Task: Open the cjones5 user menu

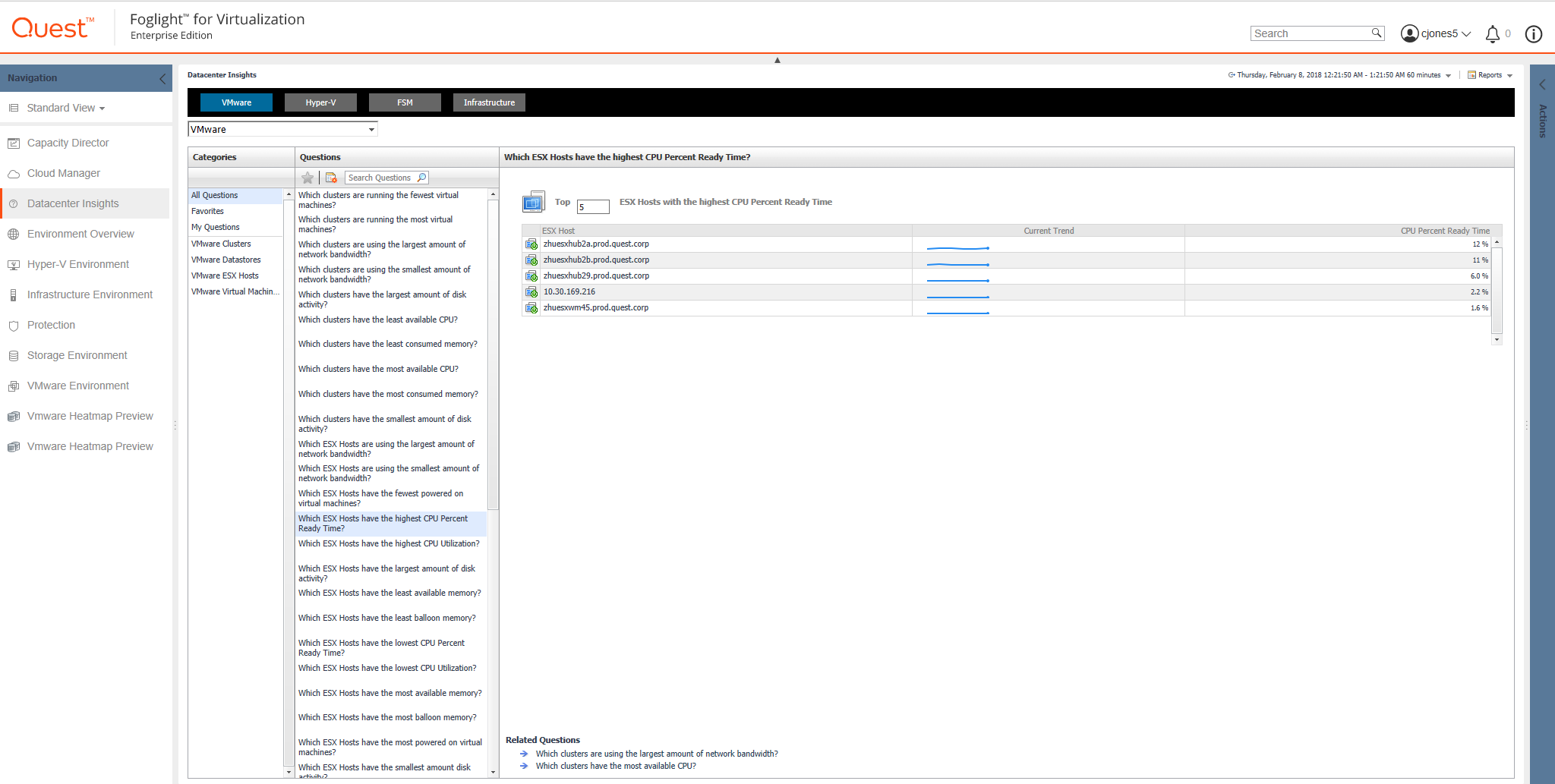Action: click(1435, 33)
